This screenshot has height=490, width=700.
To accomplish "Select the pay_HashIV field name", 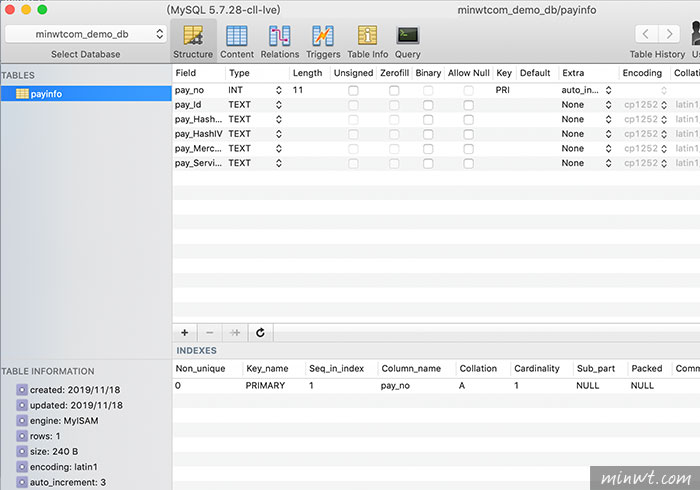I will 198,134.
